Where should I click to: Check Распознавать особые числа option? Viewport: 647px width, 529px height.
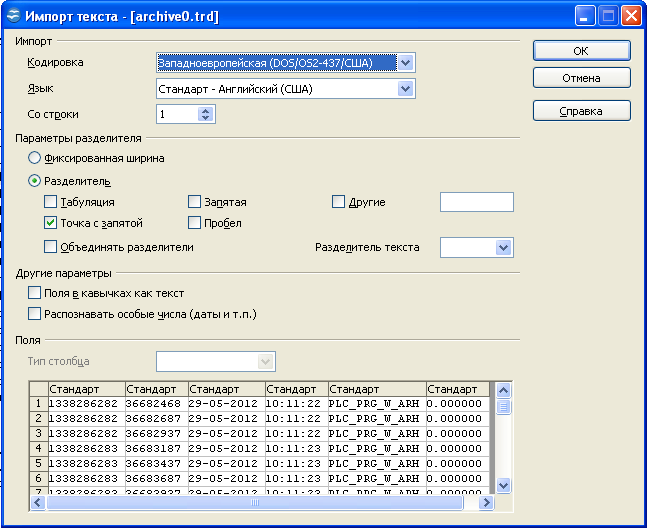(x=34, y=314)
